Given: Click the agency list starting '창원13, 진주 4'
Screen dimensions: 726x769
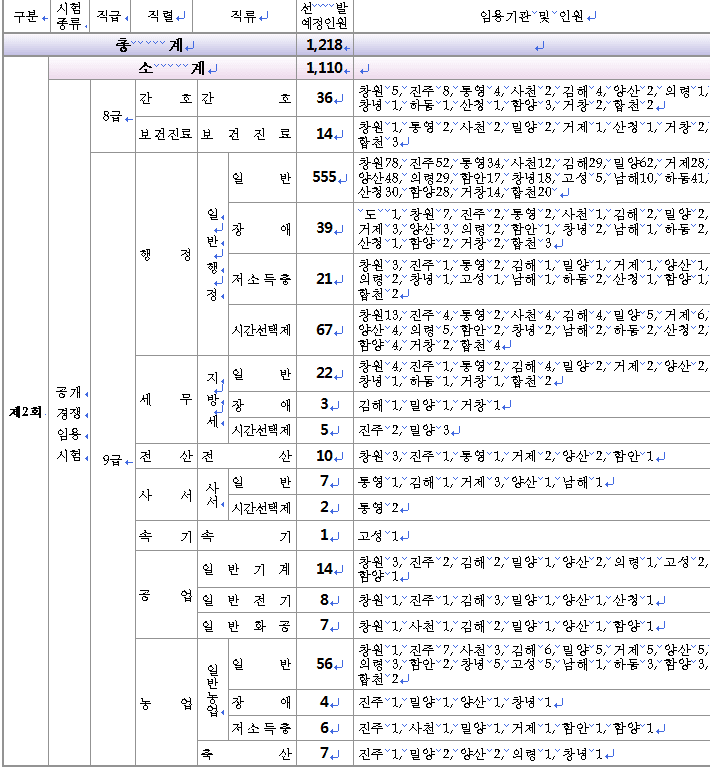Looking at the screenshot, I should (x=532, y=330).
